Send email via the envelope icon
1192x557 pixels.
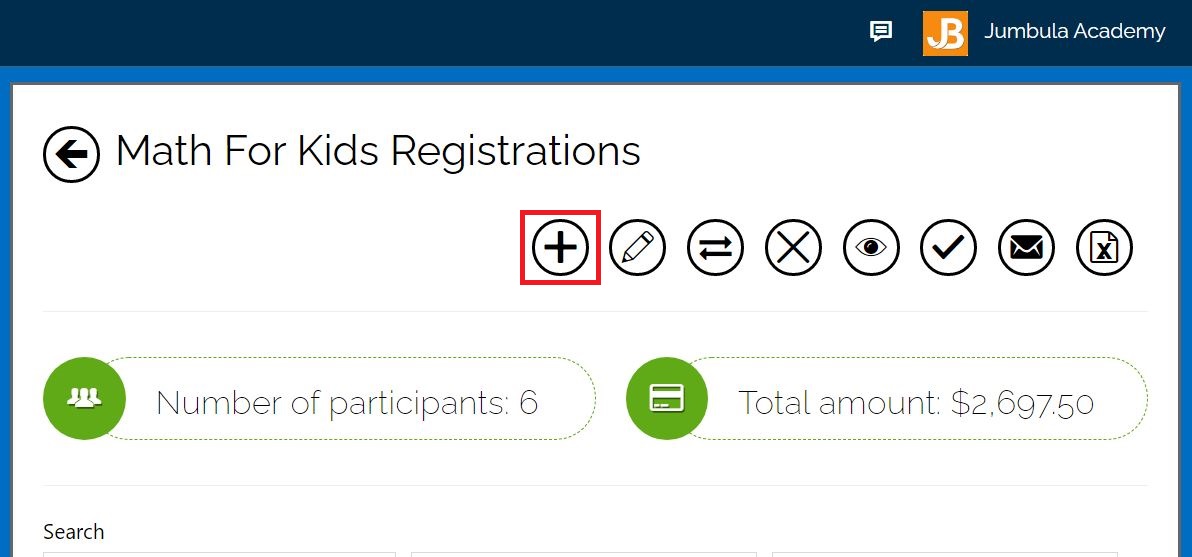click(x=1026, y=248)
